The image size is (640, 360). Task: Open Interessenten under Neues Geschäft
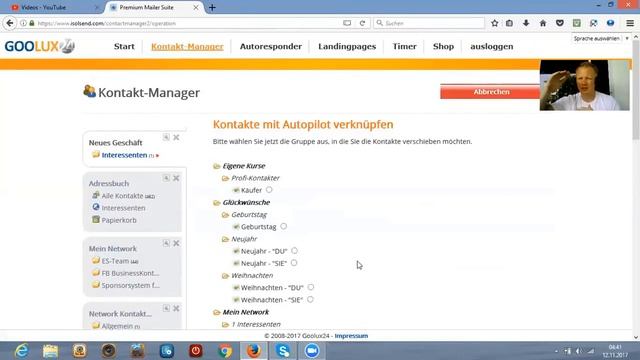coord(124,155)
